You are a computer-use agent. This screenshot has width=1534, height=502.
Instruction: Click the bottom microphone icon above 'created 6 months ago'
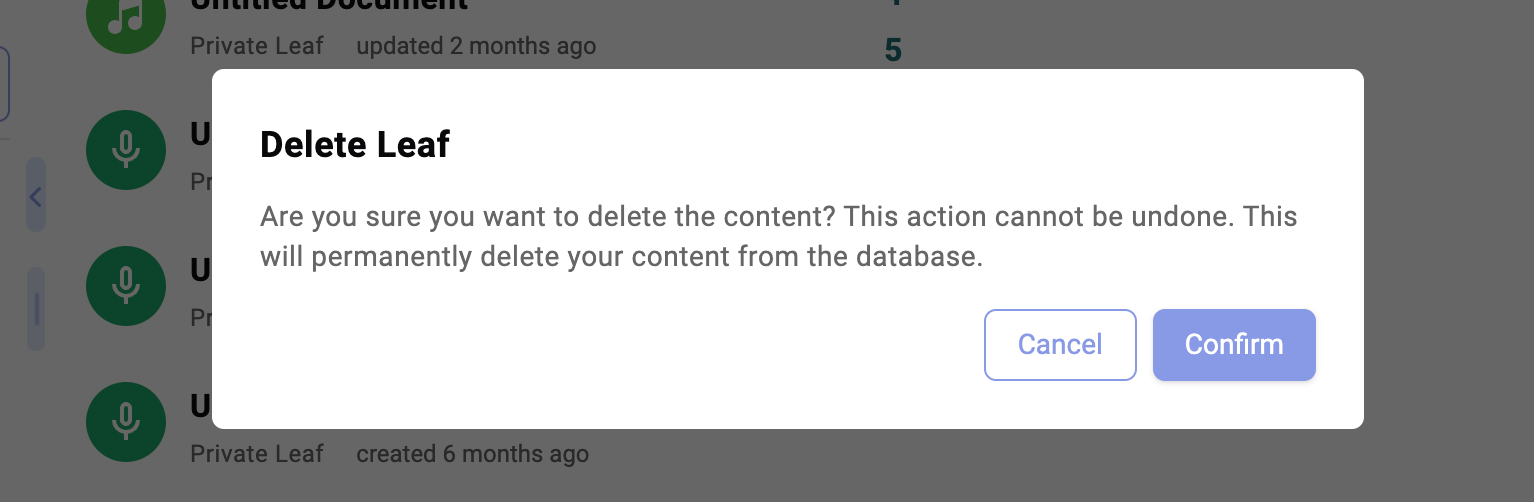click(125, 421)
